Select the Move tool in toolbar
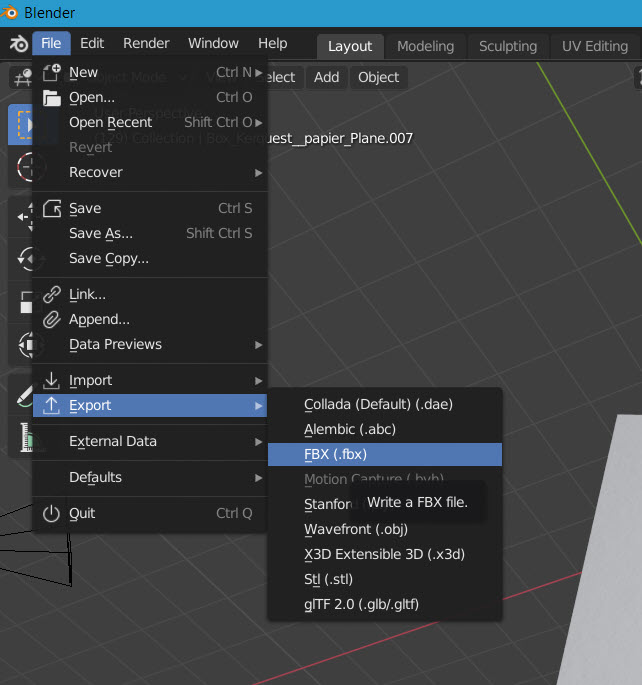 24,217
